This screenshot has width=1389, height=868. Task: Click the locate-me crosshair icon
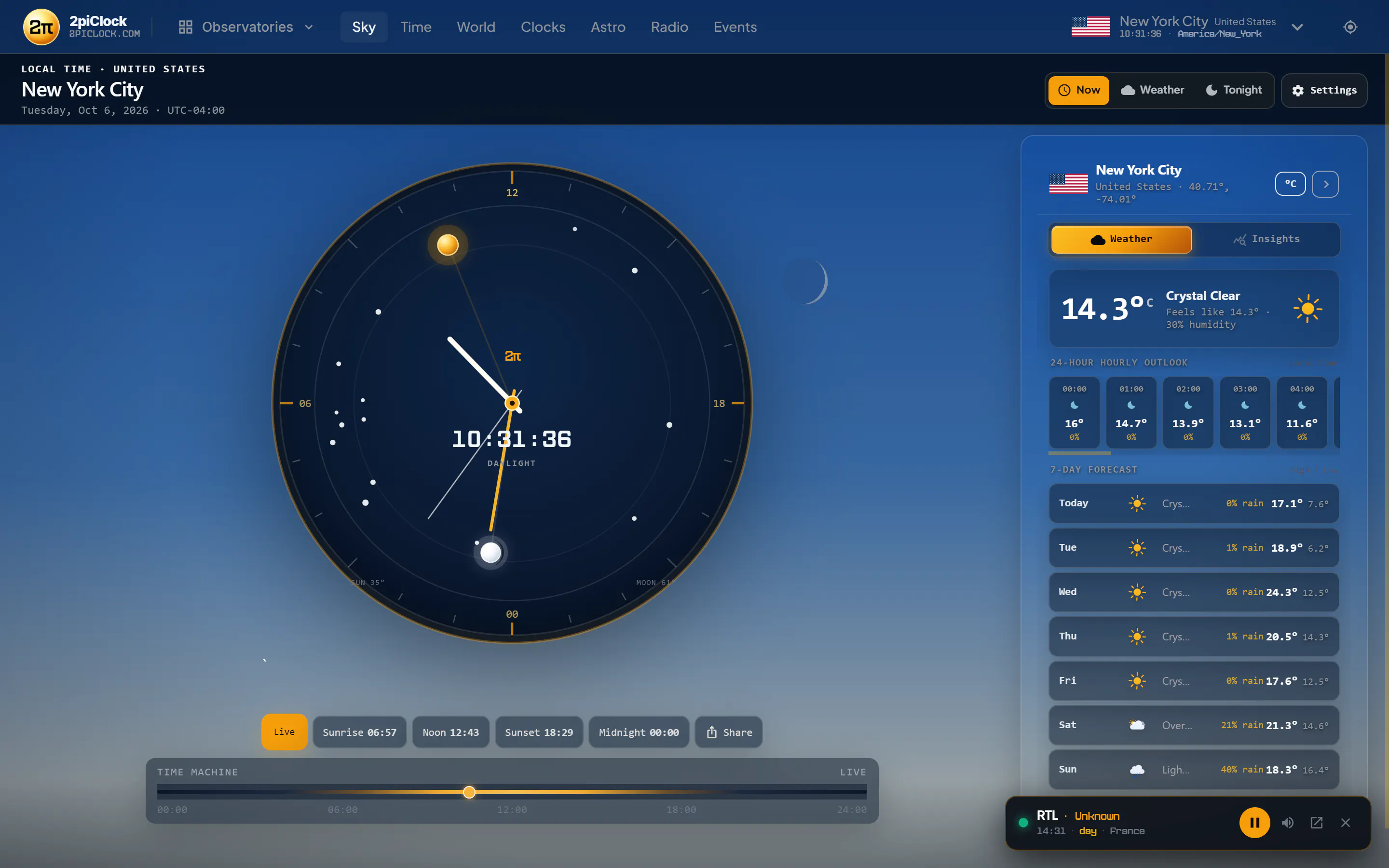[x=1350, y=27]
